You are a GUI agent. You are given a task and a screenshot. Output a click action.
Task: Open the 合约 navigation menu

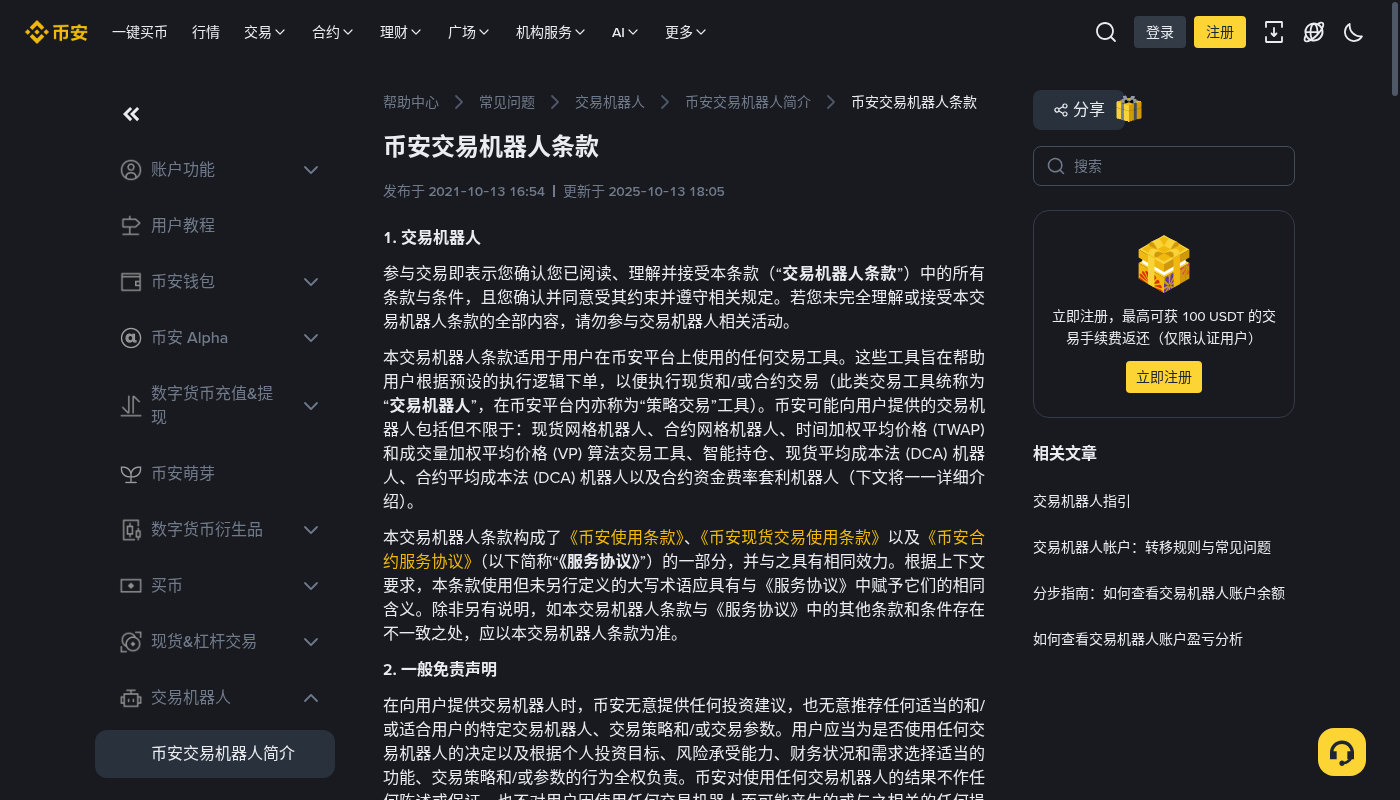[333, 32]
